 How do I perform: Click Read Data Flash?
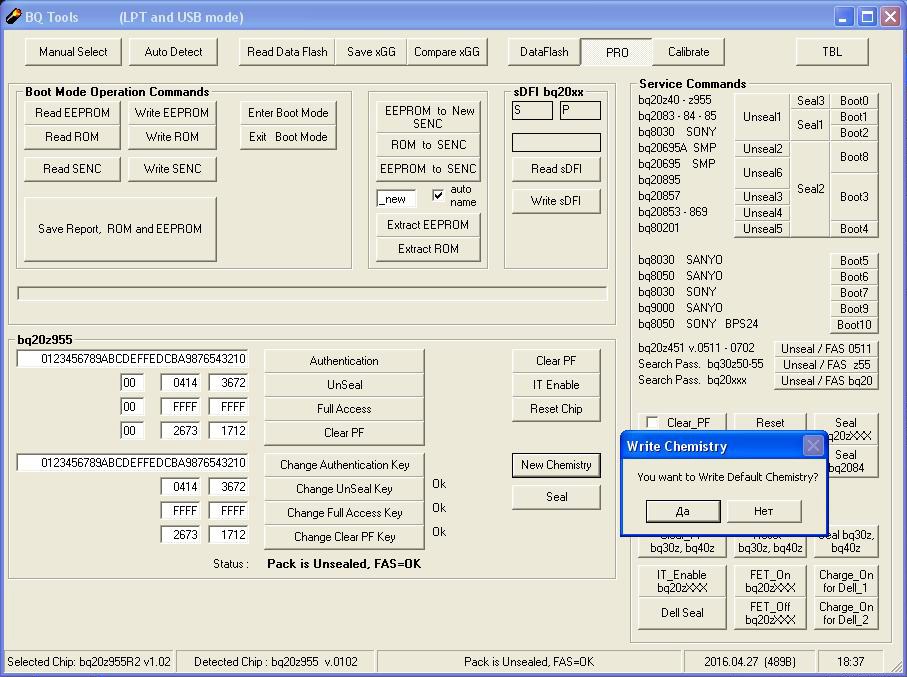[287, 52]
